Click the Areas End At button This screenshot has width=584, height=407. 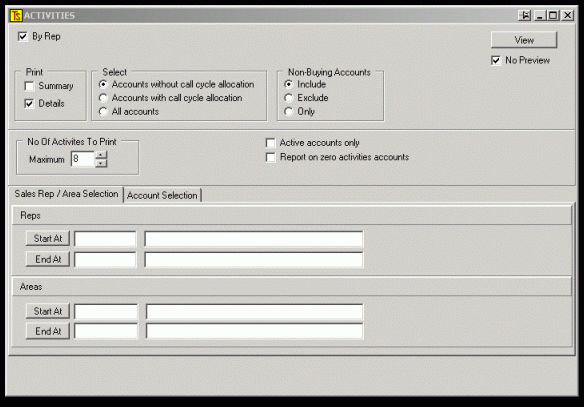coord(48,331)
